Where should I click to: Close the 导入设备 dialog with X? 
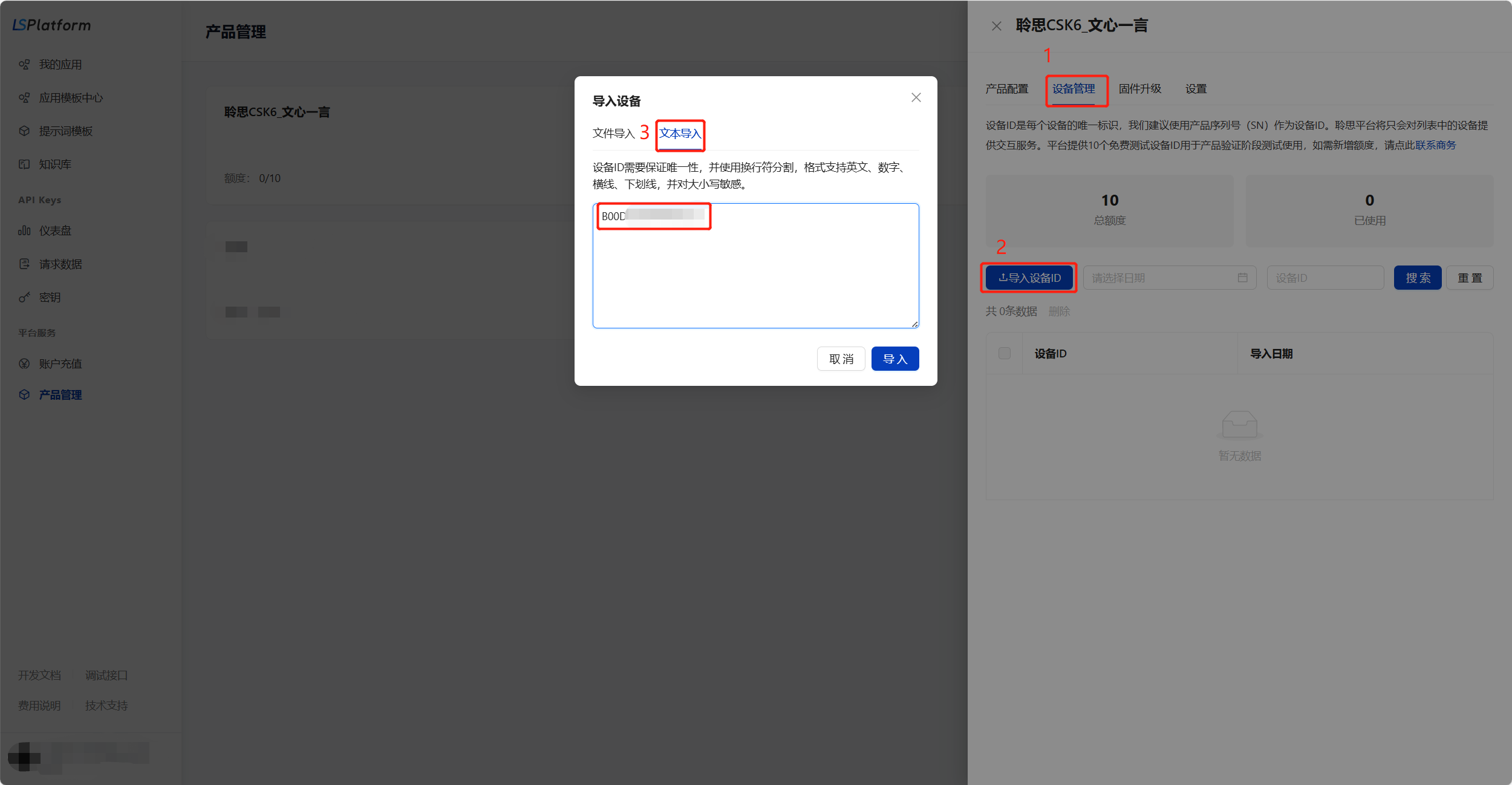[916, 97]
